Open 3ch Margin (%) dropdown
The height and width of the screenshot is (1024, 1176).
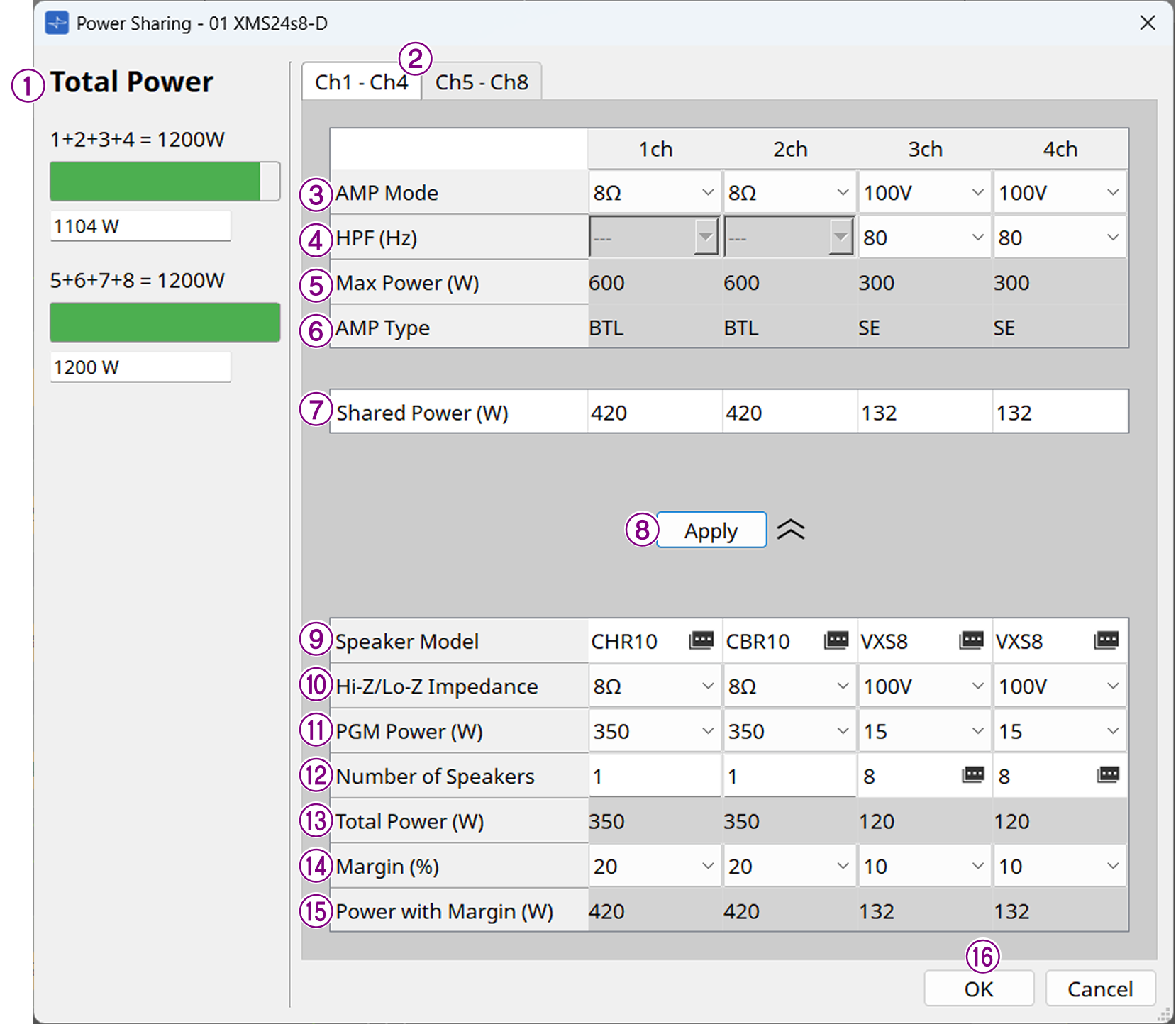tap(924, 865)
